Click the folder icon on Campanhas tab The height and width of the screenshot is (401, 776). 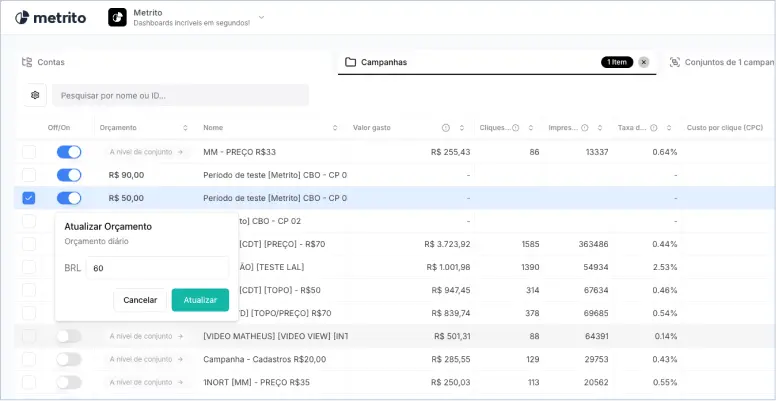click(350, 62)
